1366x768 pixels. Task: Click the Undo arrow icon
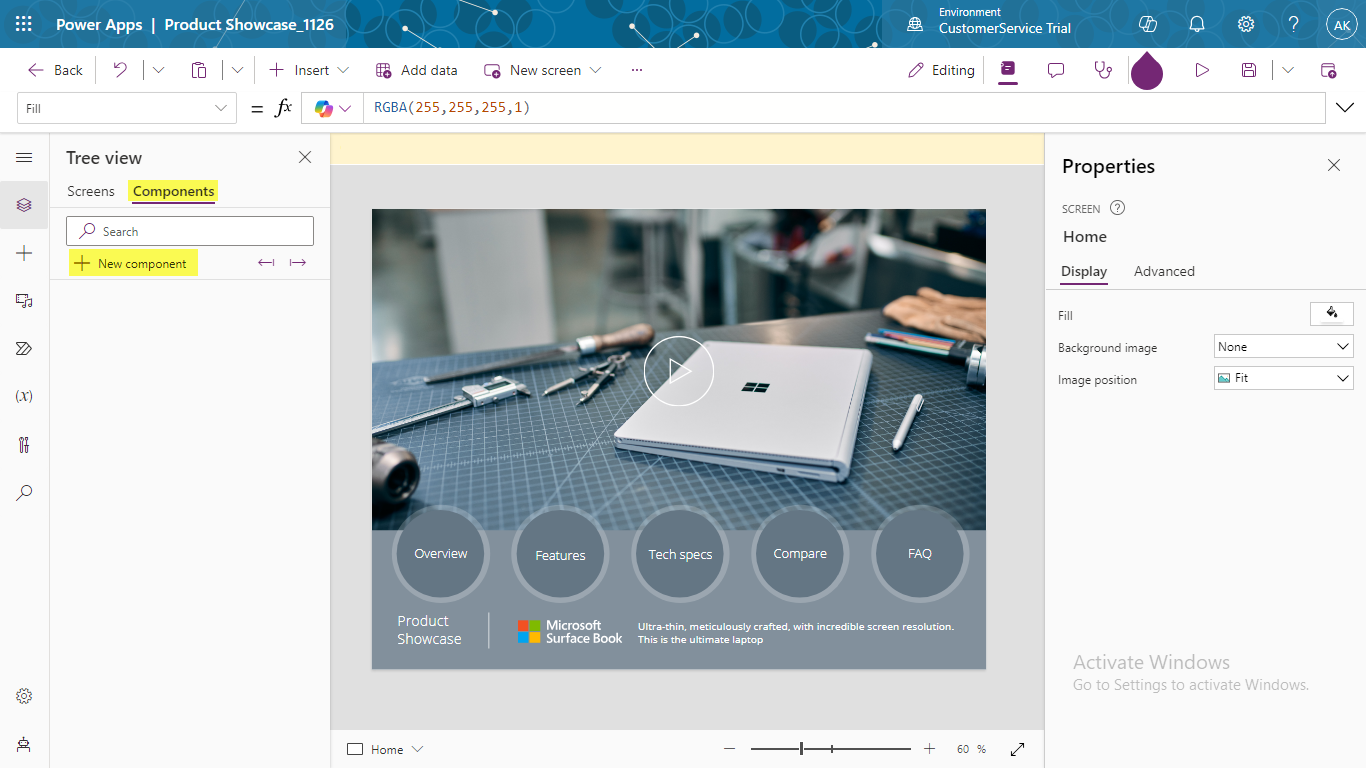click(x=120, y=70)
